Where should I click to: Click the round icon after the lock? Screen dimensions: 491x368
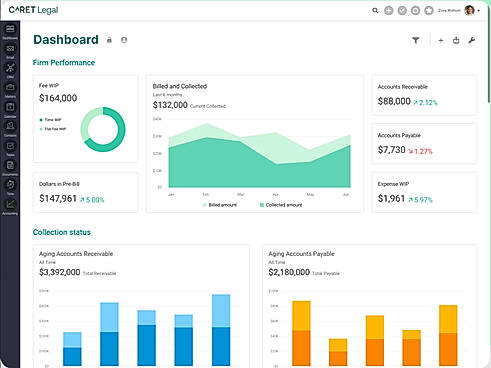[124, 40]
